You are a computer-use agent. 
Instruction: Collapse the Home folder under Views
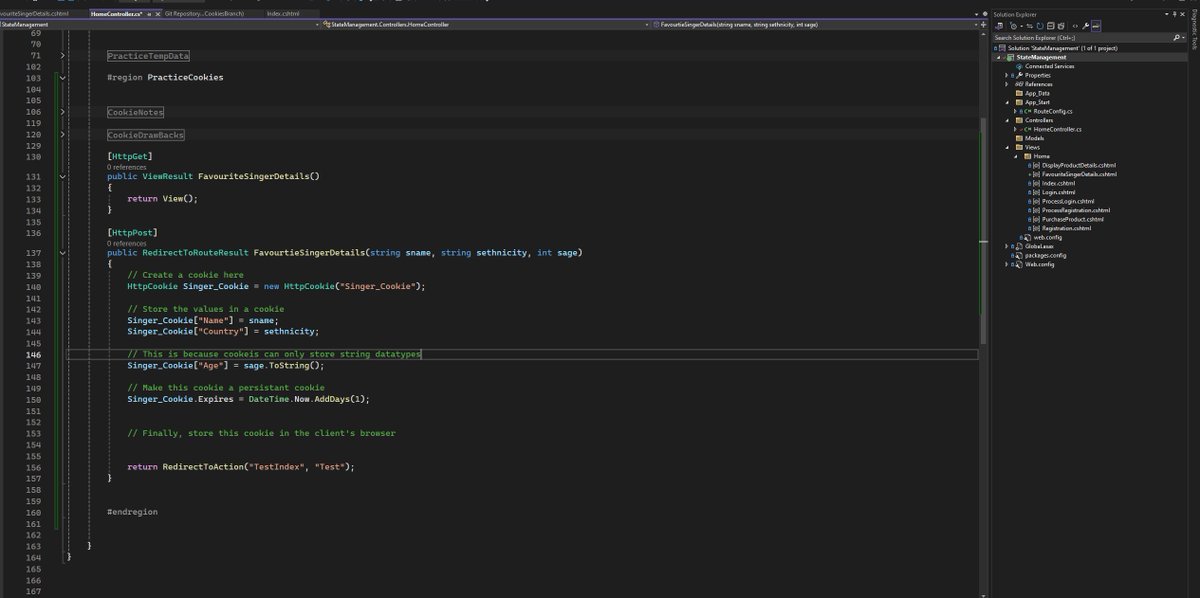(x=1016, y=156)
